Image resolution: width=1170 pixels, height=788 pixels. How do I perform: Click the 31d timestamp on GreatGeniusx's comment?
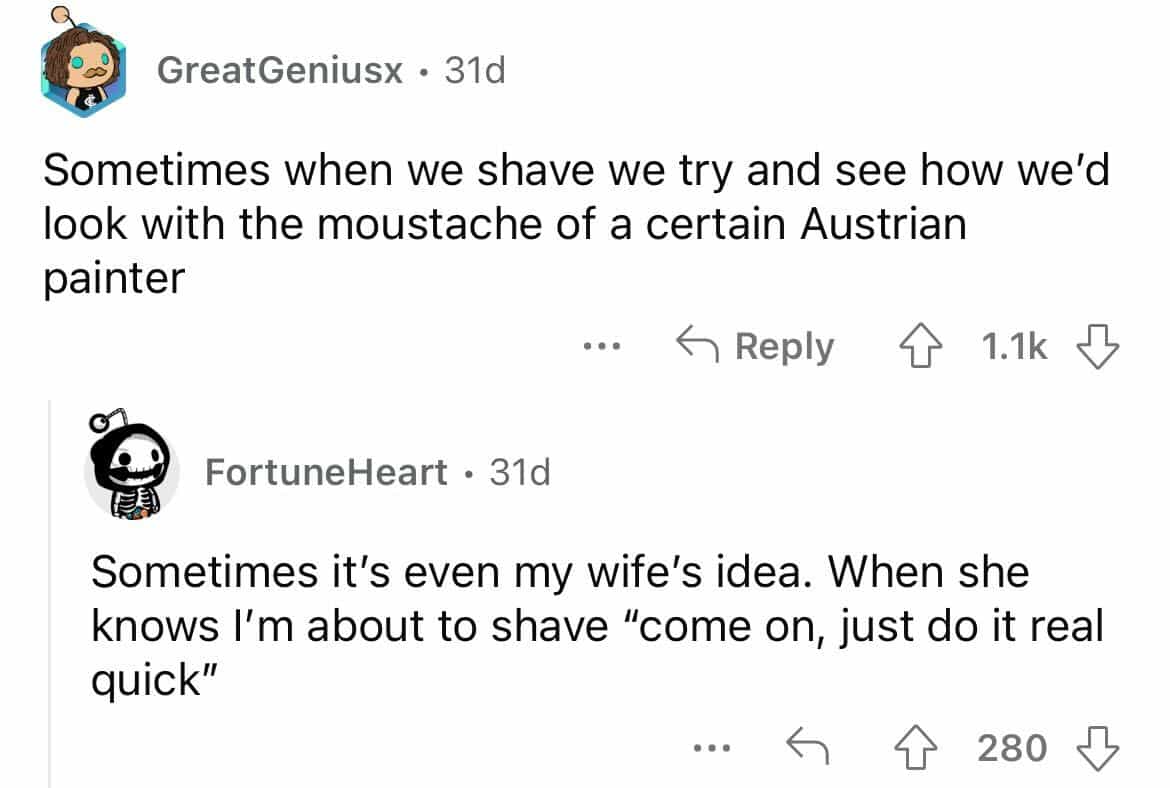point(474,71)
